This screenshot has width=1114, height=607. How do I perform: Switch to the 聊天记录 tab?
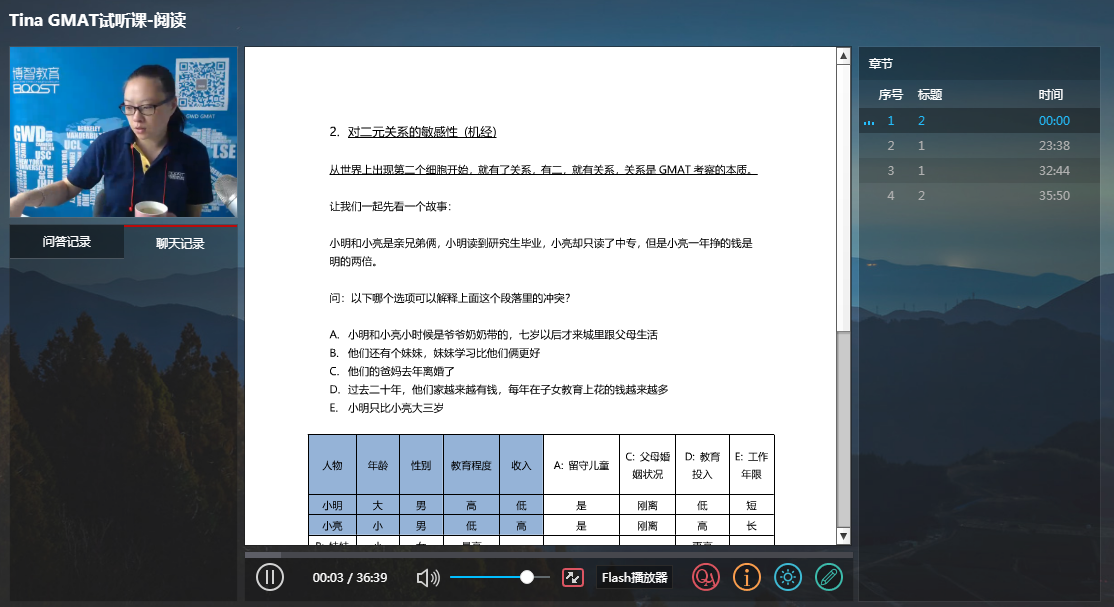[x=180, y=243]
